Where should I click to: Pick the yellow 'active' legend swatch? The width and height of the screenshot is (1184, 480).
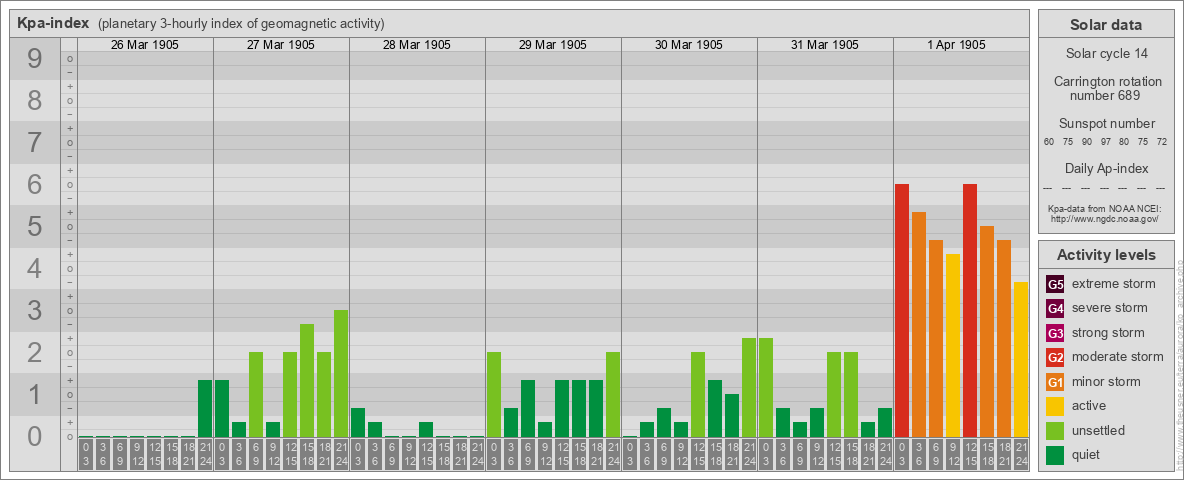(1055, 406)
